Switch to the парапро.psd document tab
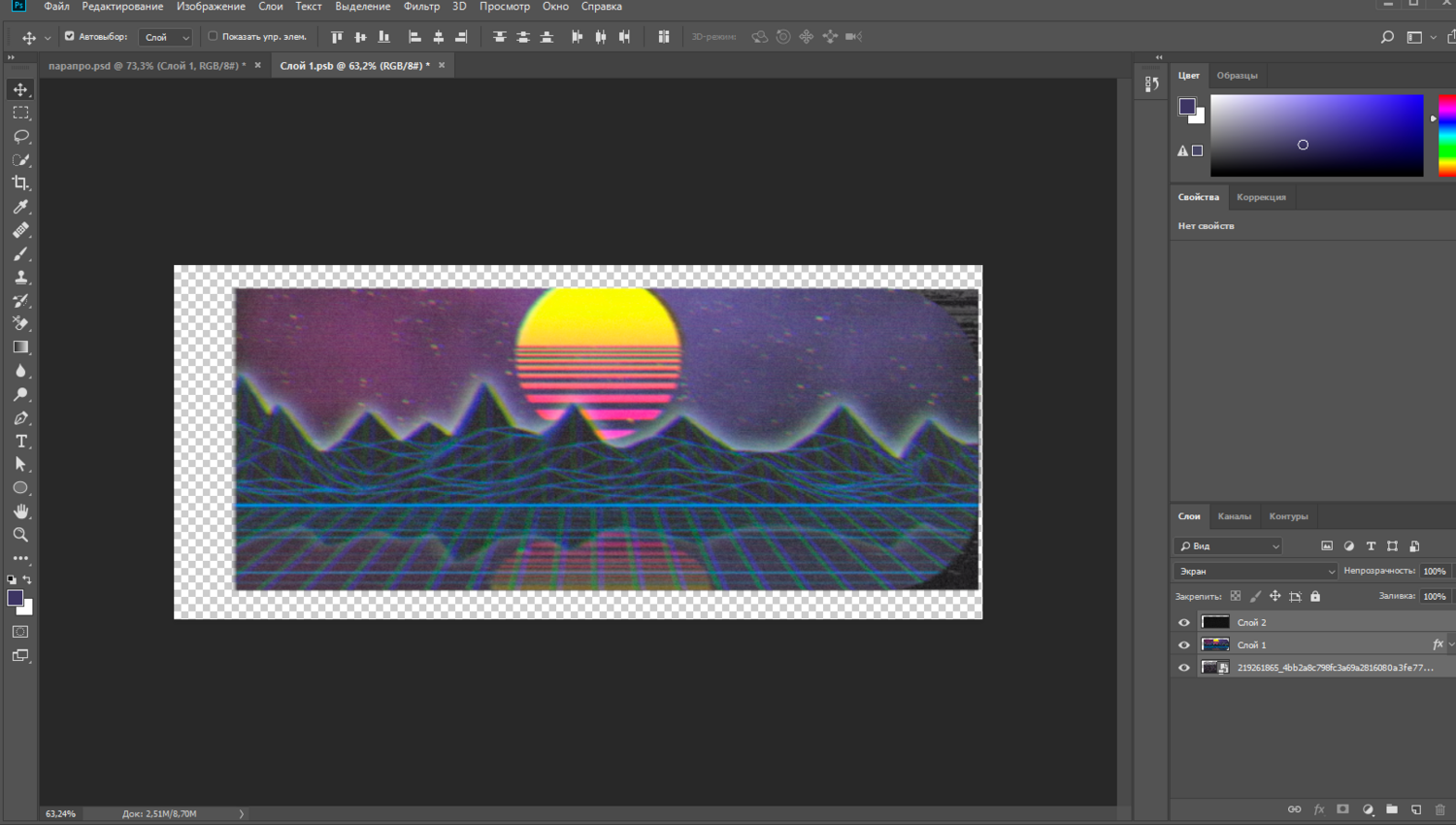This screenshot has height=825, width=1456. (148, 66)
